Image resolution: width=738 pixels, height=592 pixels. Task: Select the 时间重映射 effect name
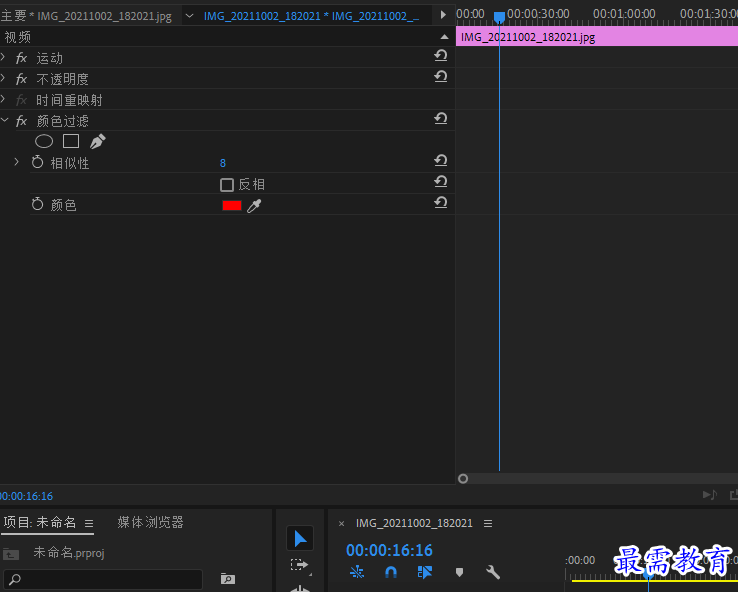point(69,100)
